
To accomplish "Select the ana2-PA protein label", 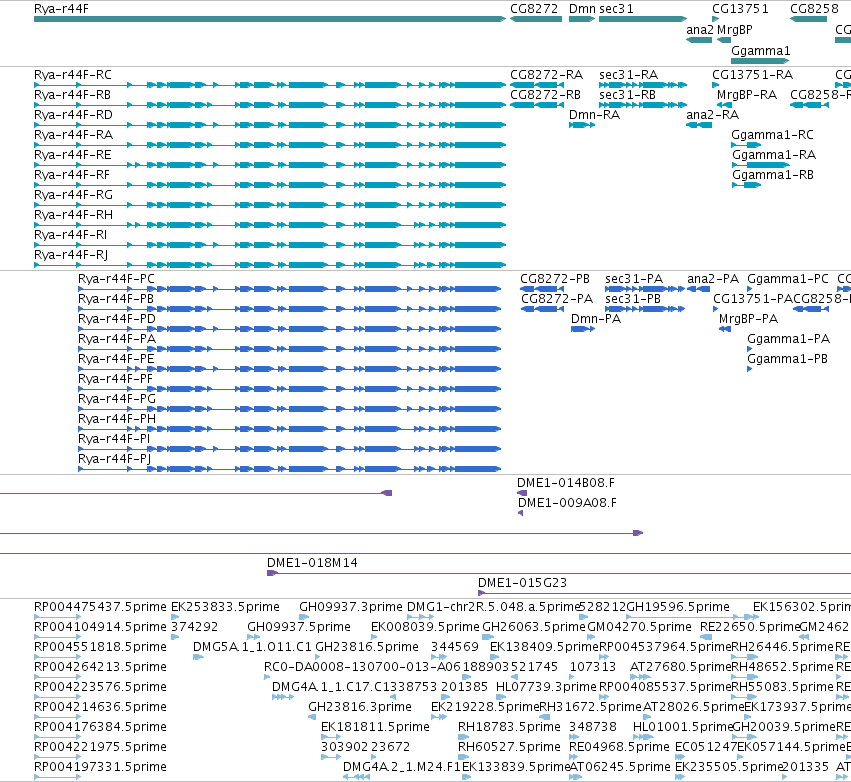I will click(x=713, y=279).
